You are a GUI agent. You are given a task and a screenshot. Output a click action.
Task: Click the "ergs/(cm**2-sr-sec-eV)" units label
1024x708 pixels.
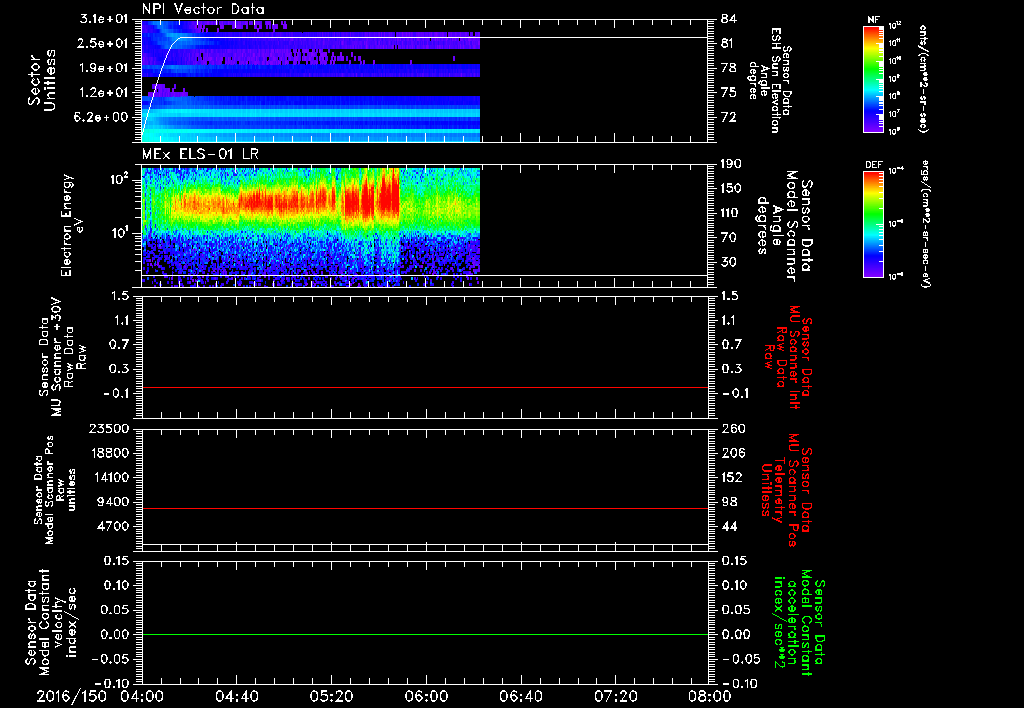pyautogui.click(x=925, y=224)
